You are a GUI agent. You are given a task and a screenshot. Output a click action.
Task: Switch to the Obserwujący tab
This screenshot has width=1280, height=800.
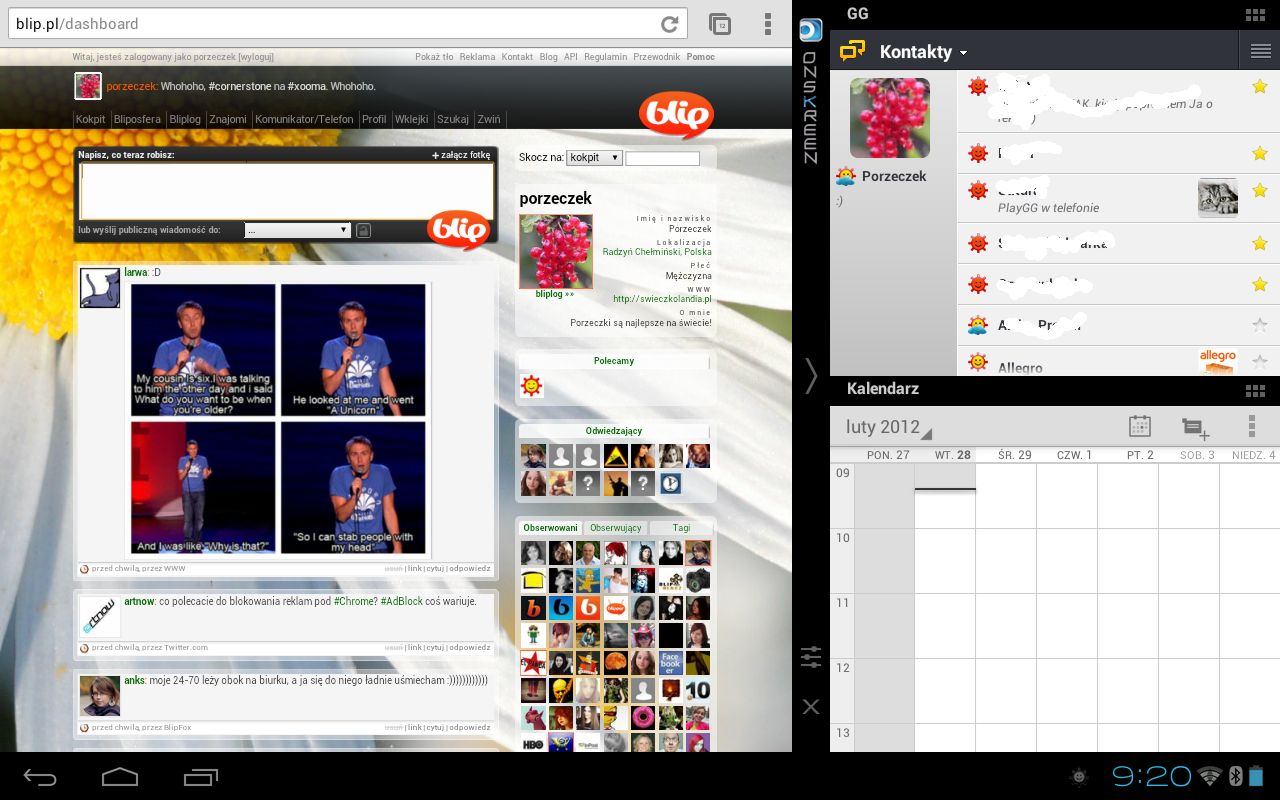(x=615, y=528)
